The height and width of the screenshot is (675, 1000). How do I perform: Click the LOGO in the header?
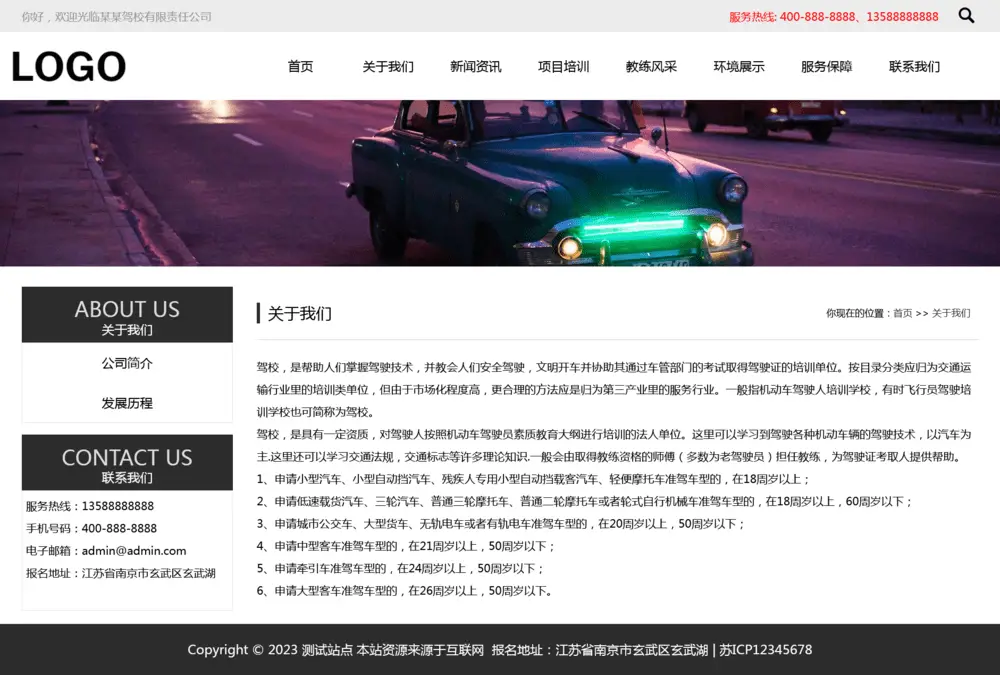67,65
